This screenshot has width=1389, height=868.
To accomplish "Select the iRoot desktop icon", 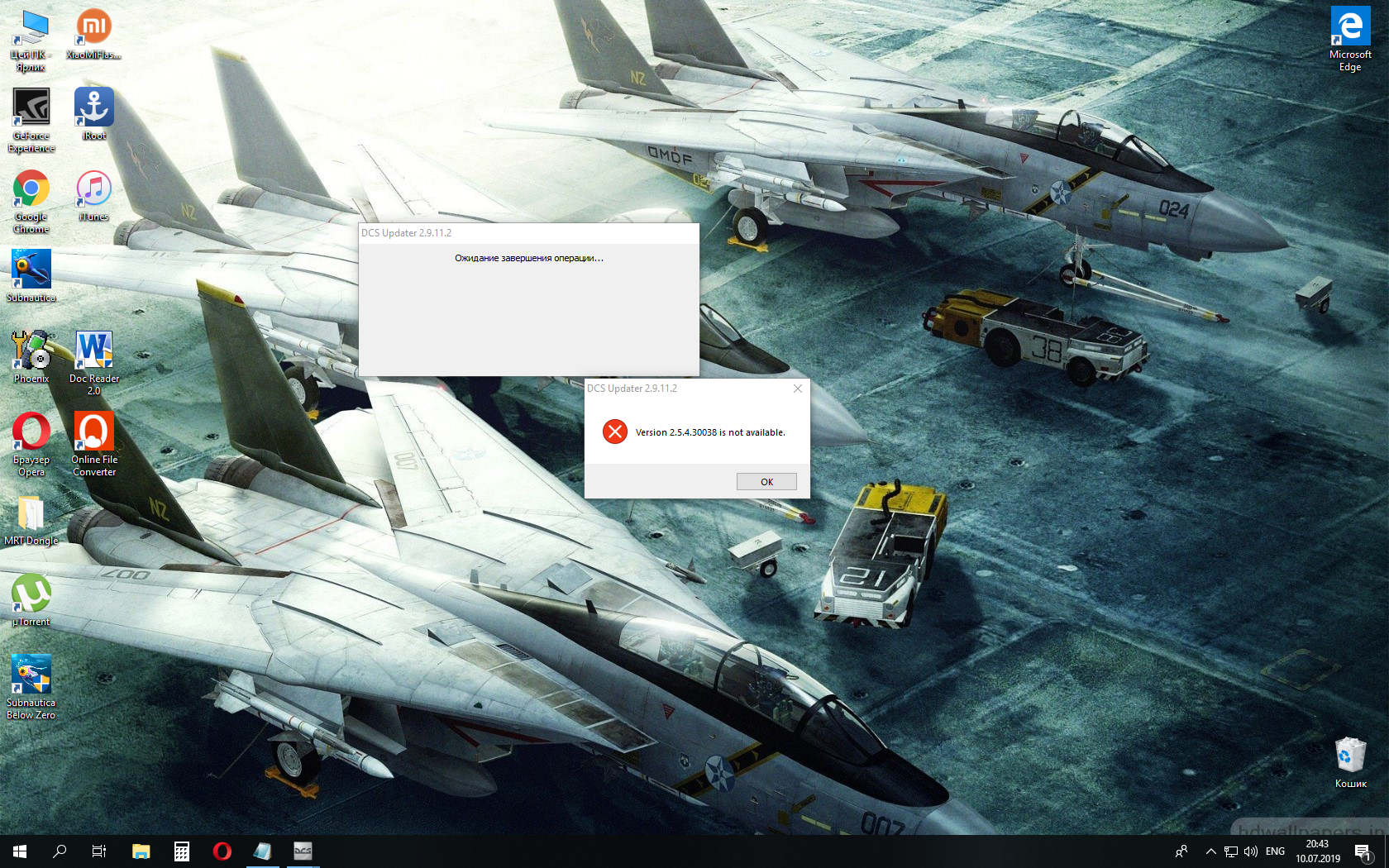I will pos(93,114).
